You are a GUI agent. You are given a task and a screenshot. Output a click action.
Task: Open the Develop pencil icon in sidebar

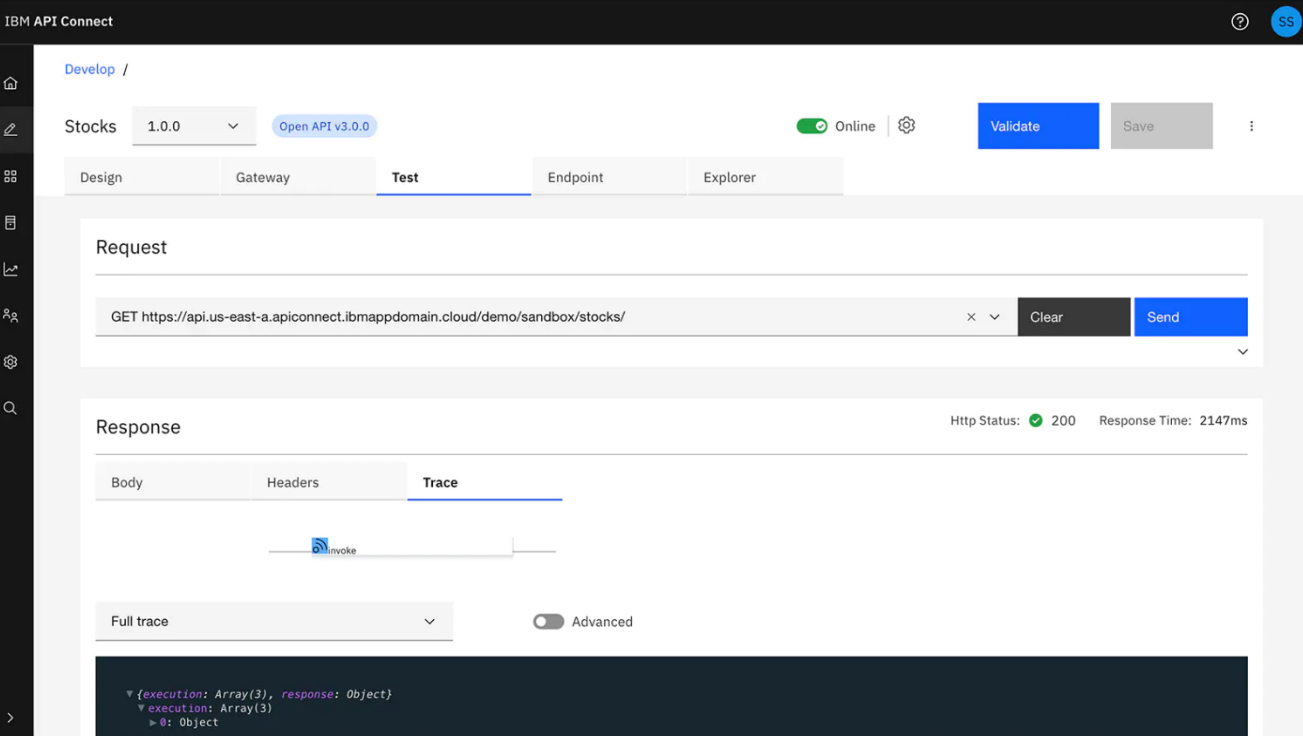click(11, 130)
